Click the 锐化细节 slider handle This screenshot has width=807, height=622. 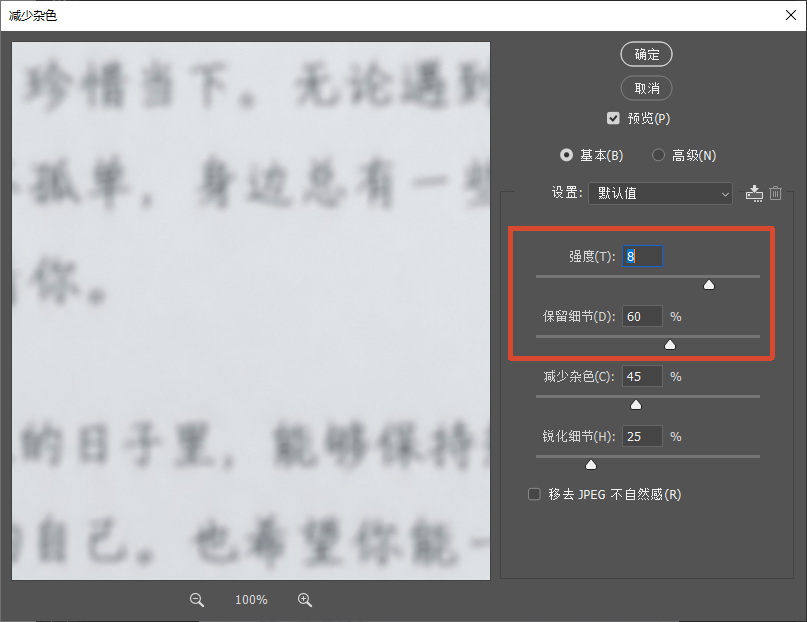coord(591,465)
